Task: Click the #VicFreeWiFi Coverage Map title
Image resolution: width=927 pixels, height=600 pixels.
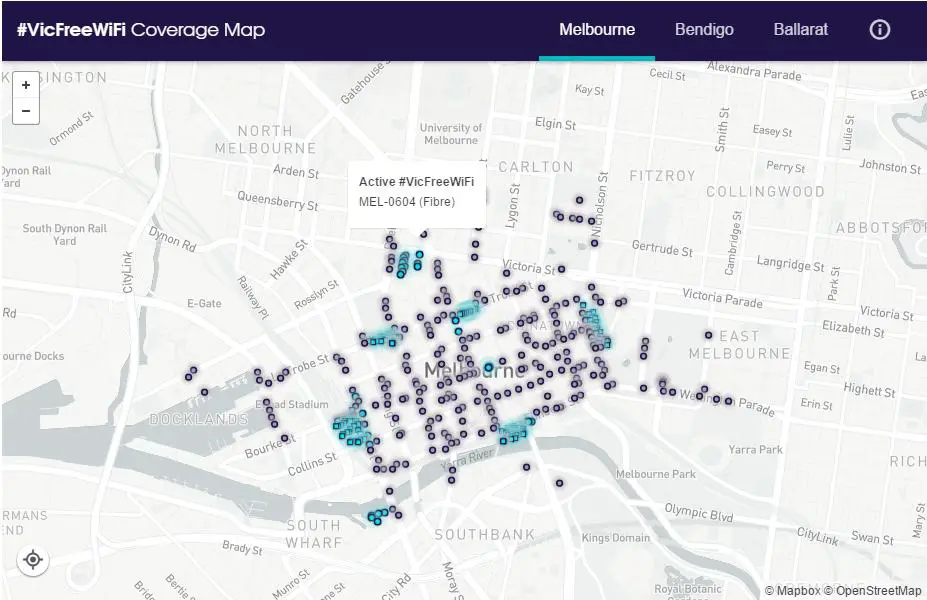Action: (141, 30)
